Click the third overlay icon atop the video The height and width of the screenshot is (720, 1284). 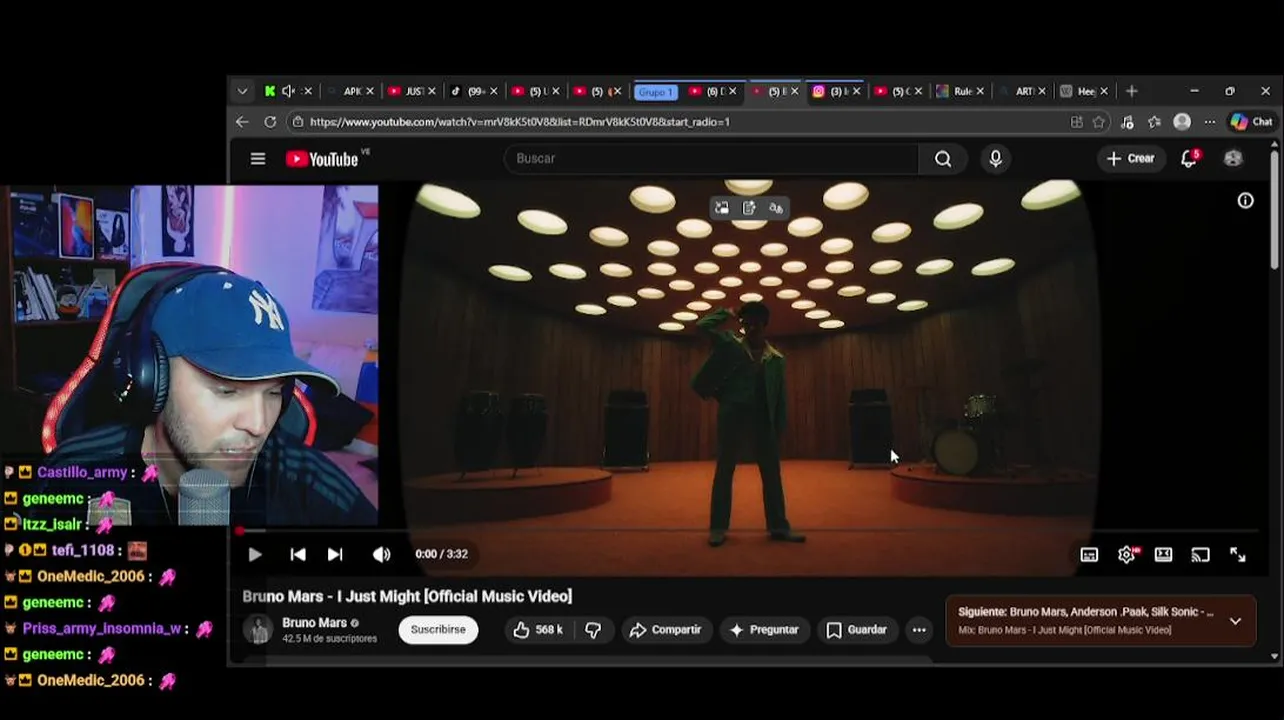coord(776,208)
